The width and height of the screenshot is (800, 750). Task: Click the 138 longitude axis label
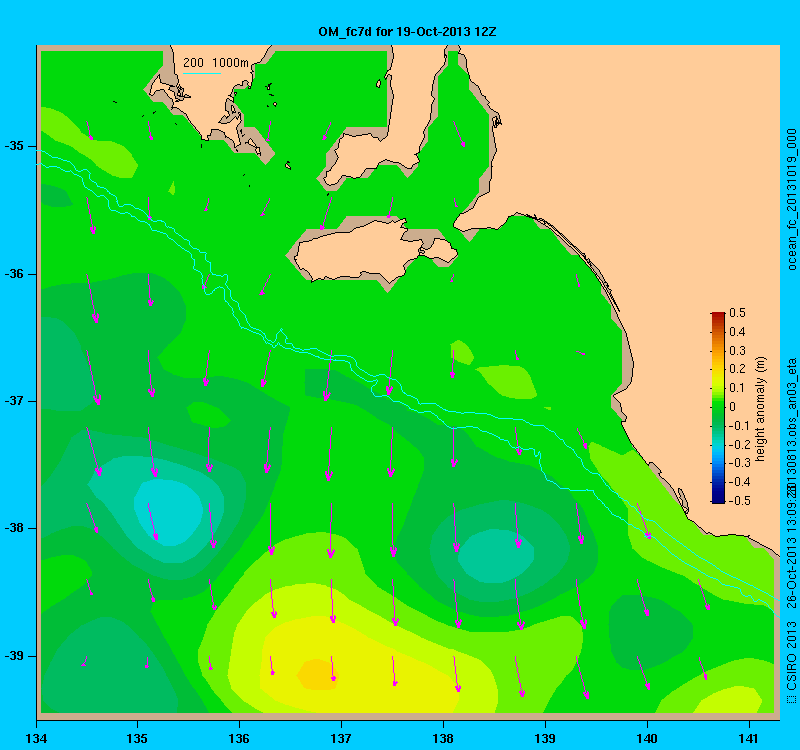coord(443,738)
